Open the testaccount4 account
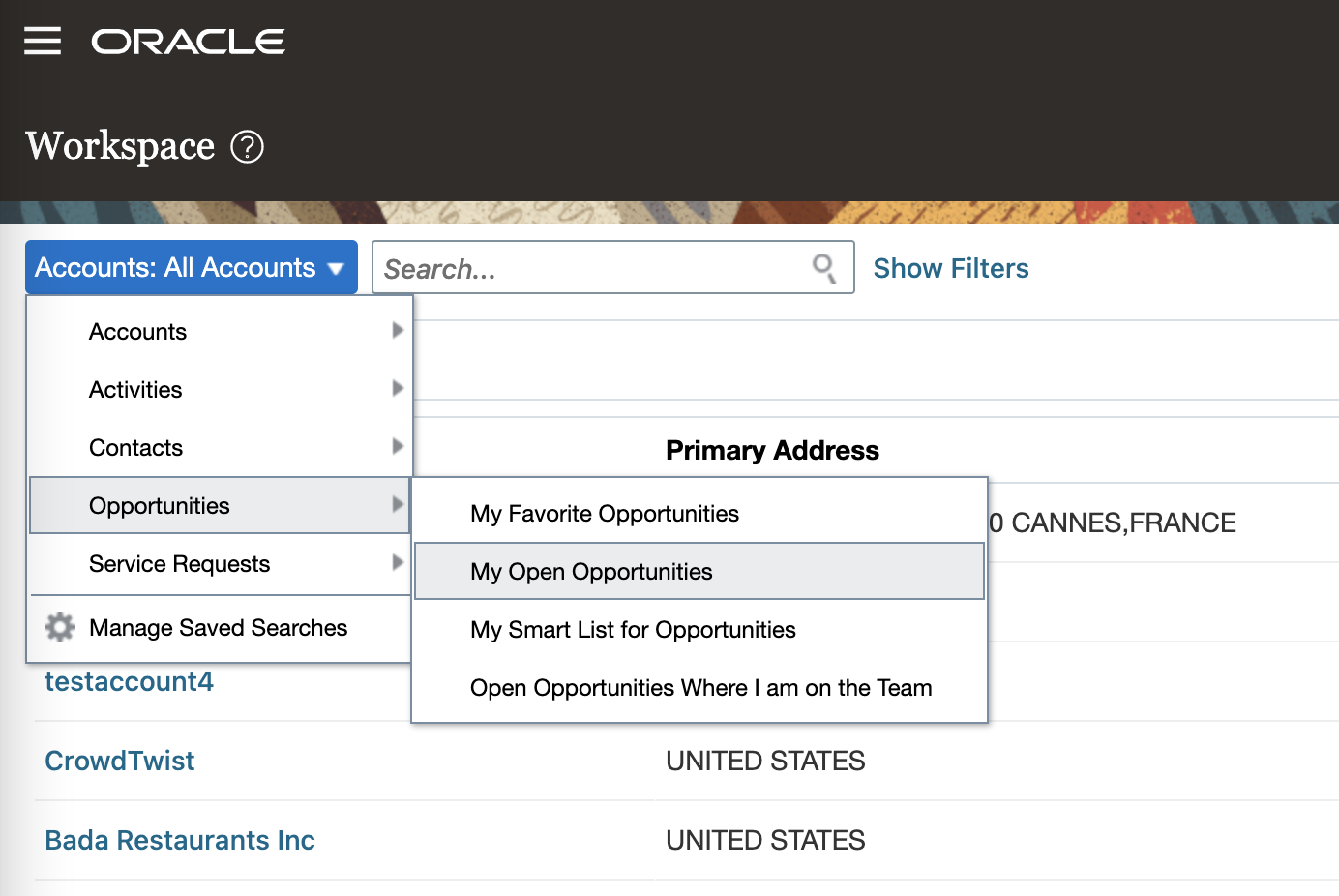 tap(128, 681)
